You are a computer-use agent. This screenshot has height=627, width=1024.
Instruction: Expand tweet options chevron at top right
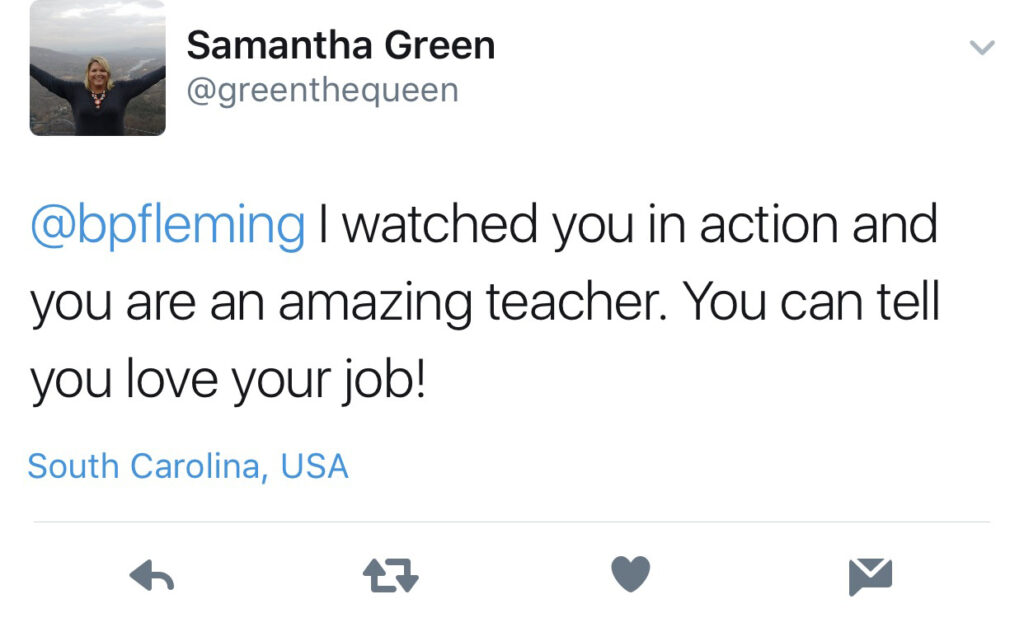(982, 48)
